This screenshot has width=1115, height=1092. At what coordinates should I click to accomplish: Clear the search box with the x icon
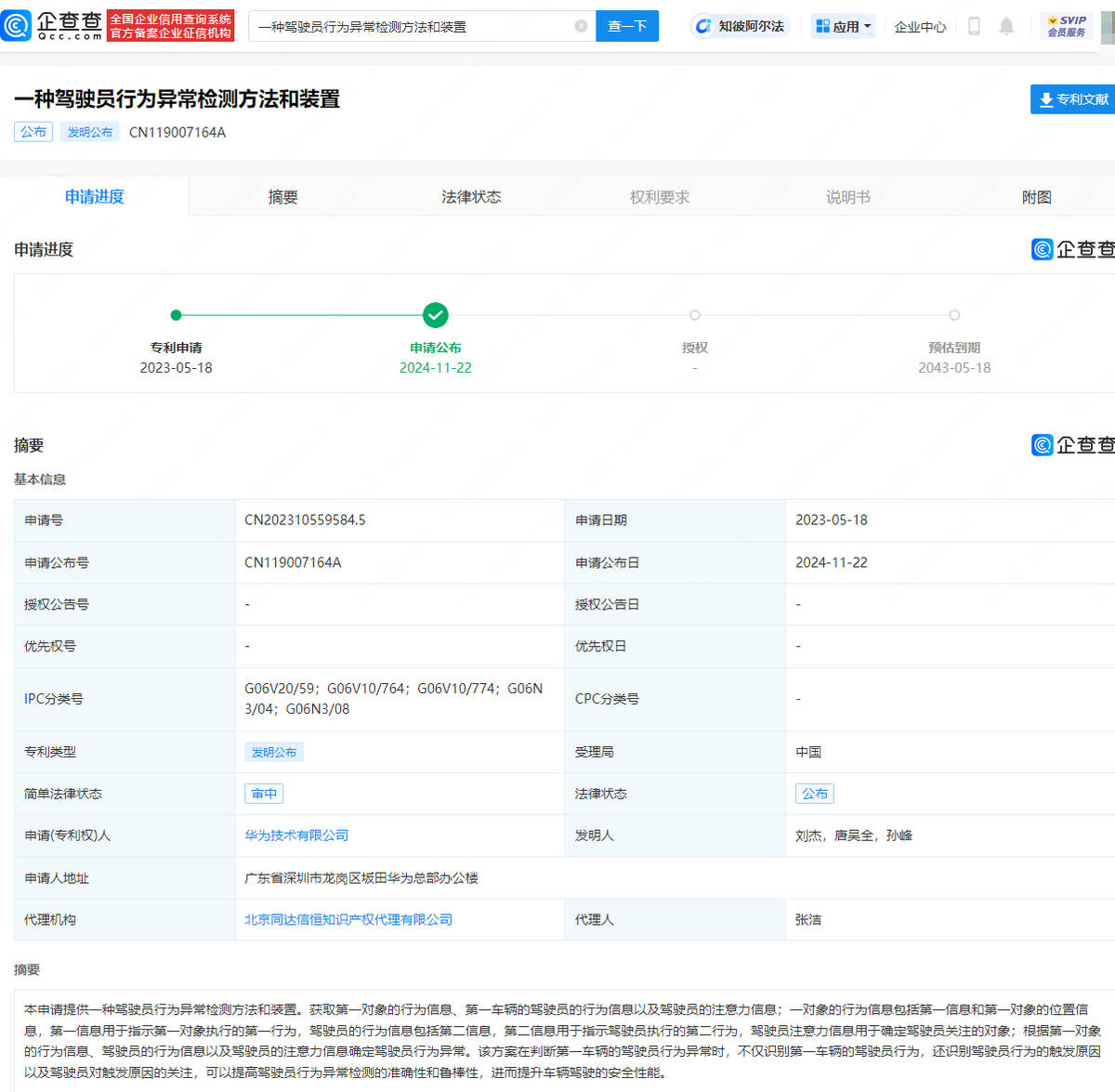point(581,26)
